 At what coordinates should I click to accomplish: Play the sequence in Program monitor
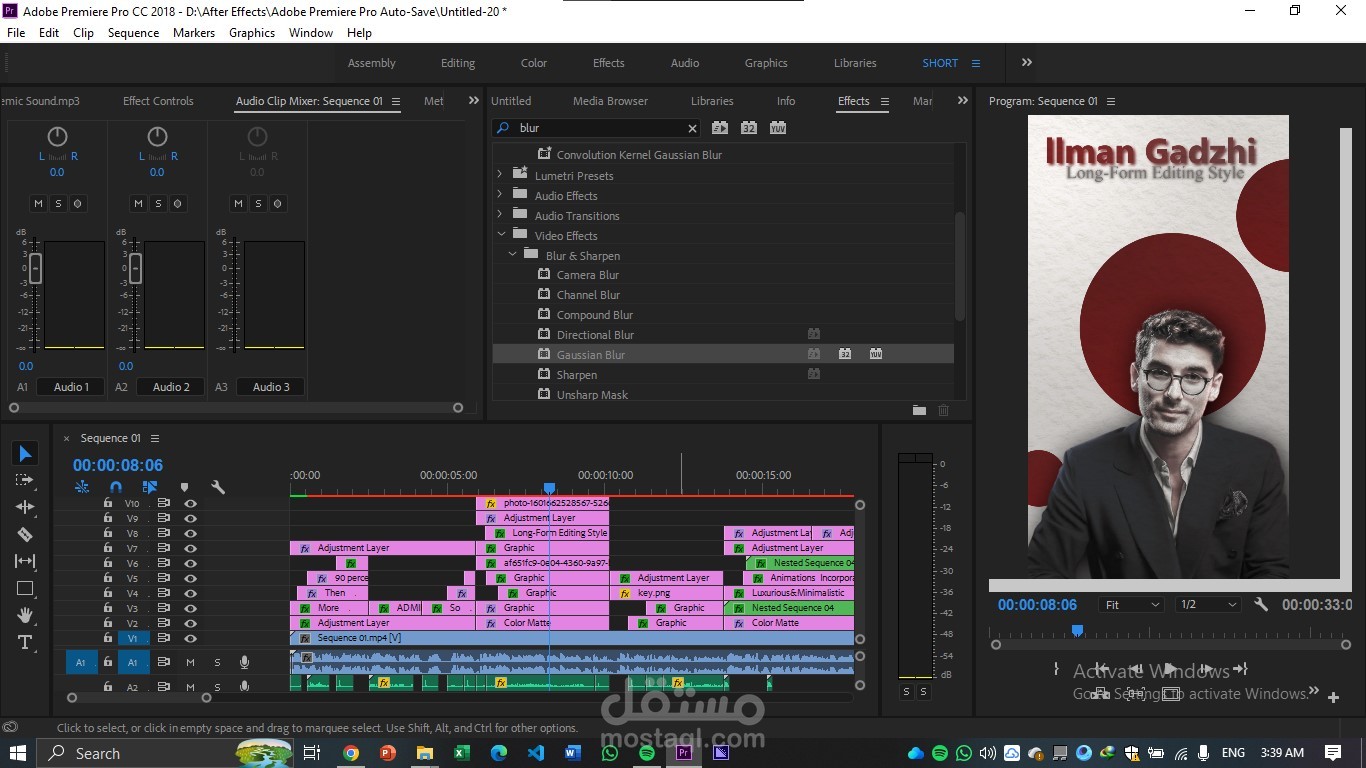pyautogui.click(x=1170, y=669)
